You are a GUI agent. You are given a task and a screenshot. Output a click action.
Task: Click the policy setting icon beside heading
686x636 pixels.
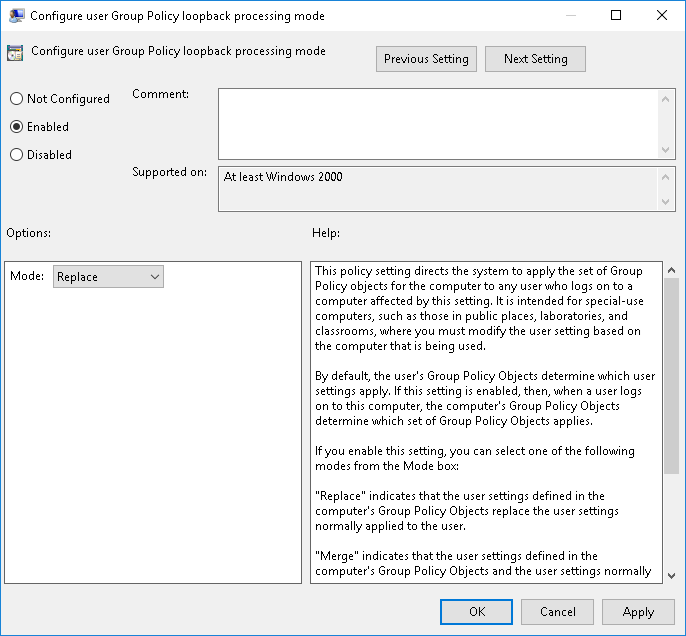click(x=16, y=54)
